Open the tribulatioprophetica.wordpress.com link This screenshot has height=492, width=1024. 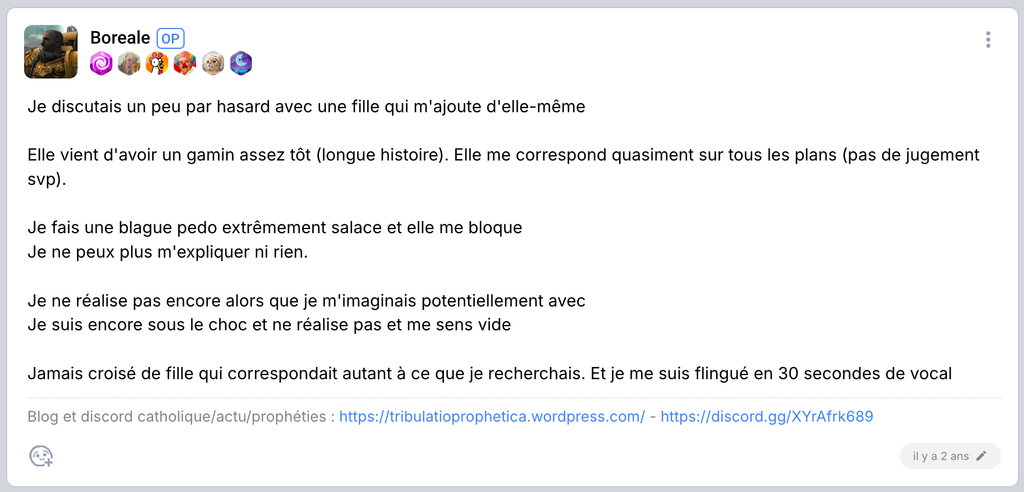click(x=492, y=416)
